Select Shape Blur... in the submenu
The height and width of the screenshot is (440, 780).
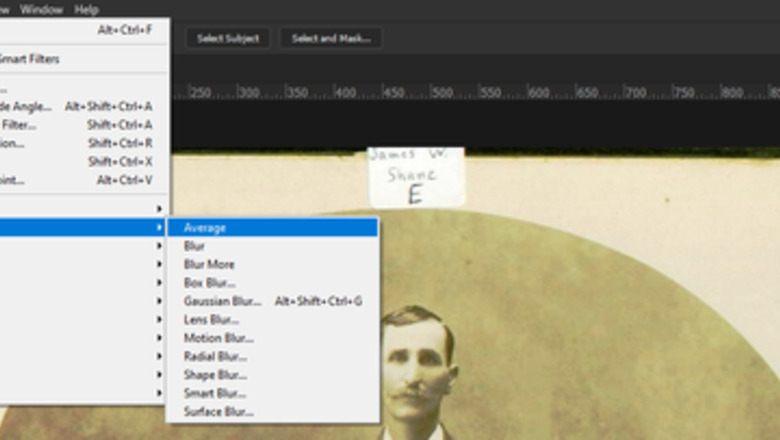272,375
